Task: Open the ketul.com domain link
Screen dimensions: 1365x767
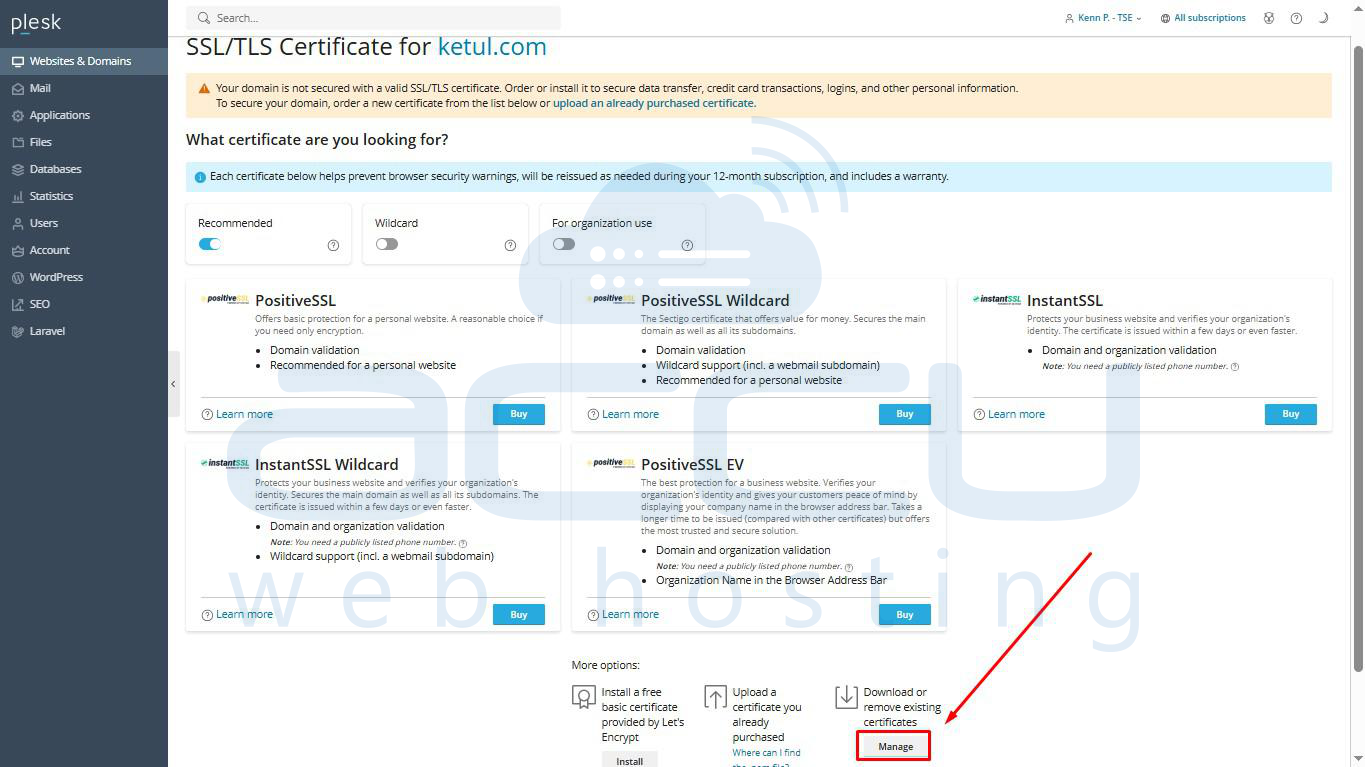Action: [x=492, y=47]
